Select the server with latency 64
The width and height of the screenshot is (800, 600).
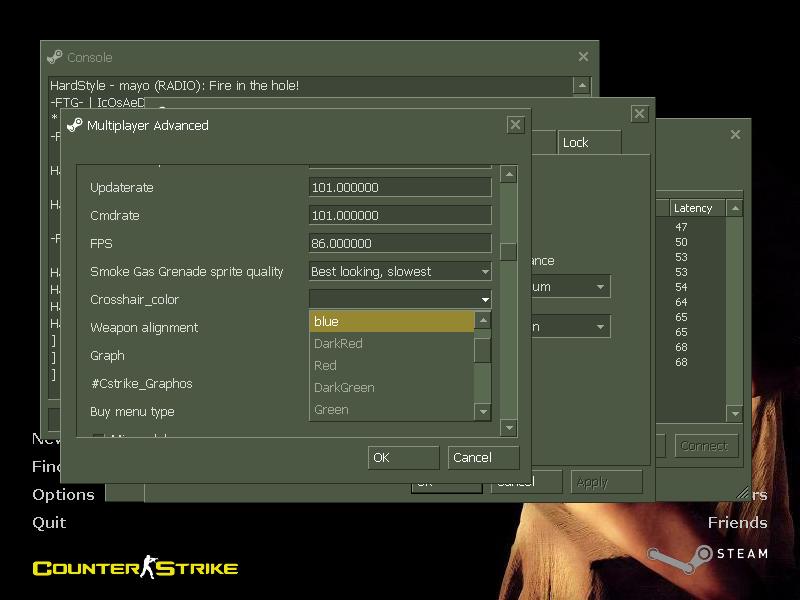pos(681,302)
